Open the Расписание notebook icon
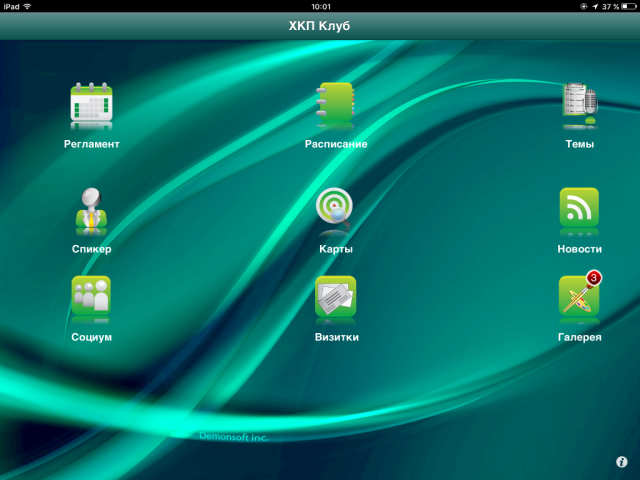 tap(335, 102)
